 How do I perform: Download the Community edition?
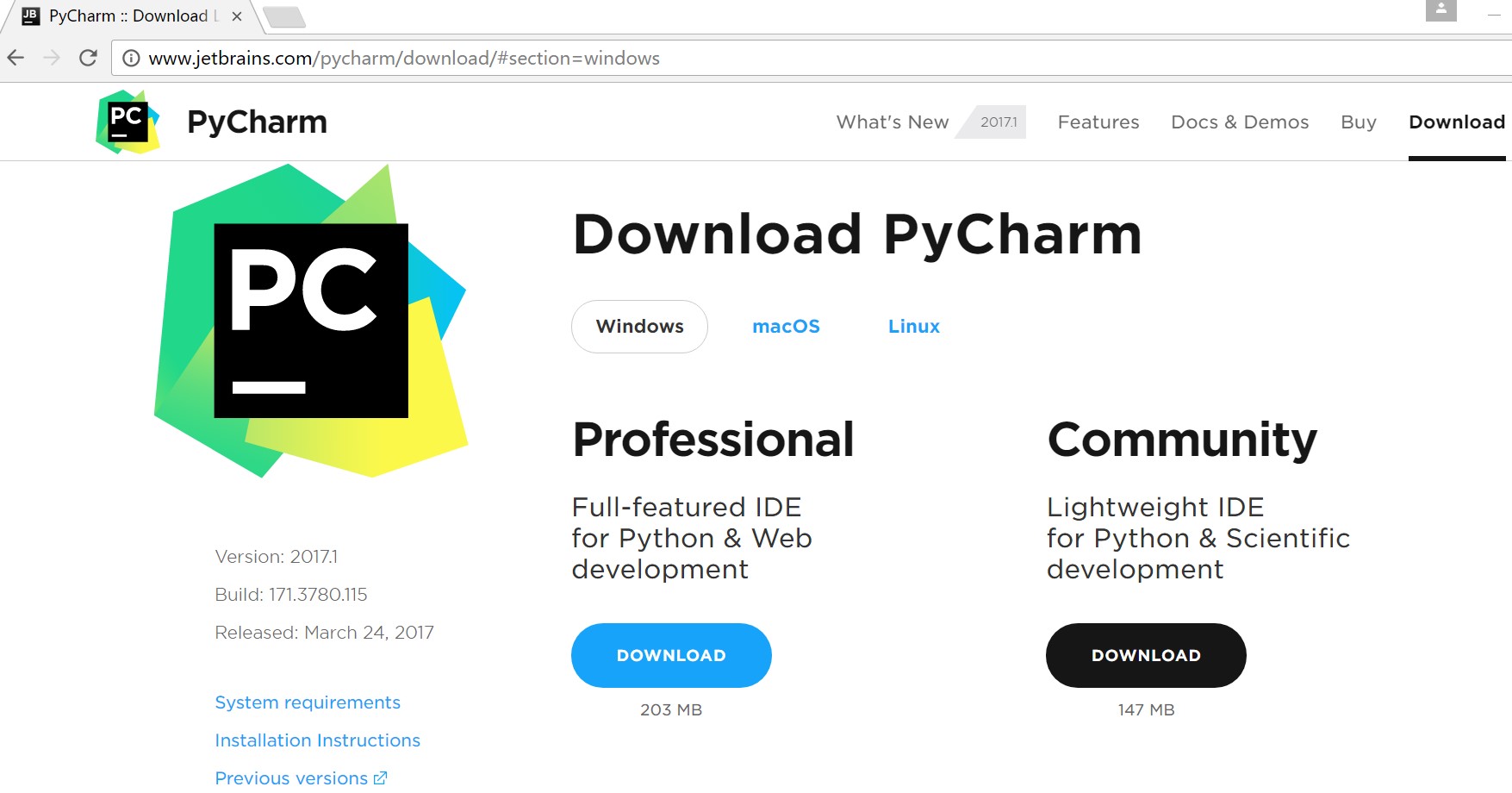1146,655
